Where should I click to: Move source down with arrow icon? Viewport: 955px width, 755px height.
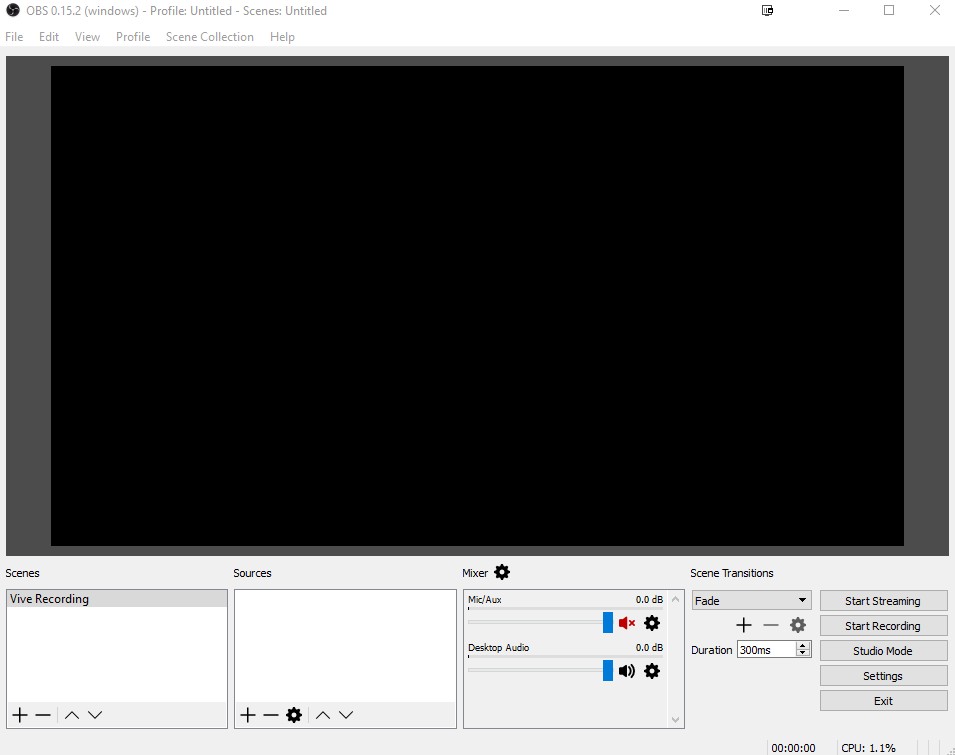(x=346, y=715)
